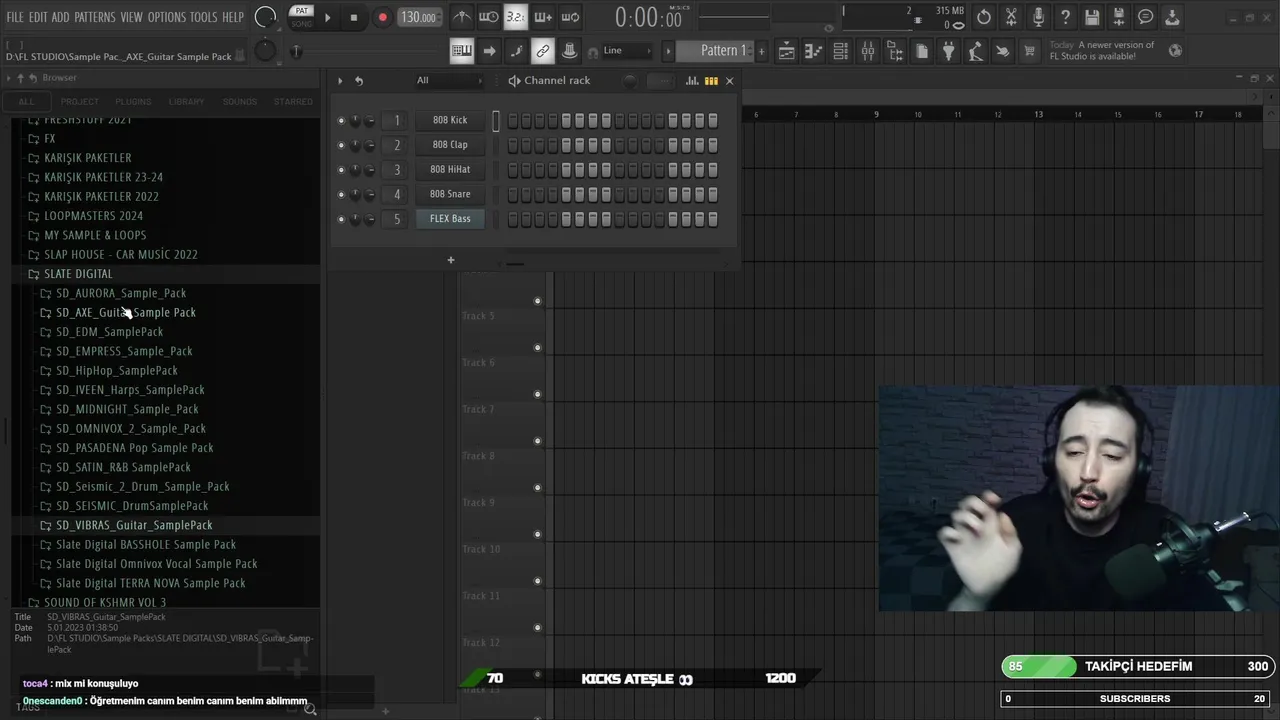The height and width of the screenshot is (720, 1280).
Task: Open the ADD menu
Action: point(61,17)
